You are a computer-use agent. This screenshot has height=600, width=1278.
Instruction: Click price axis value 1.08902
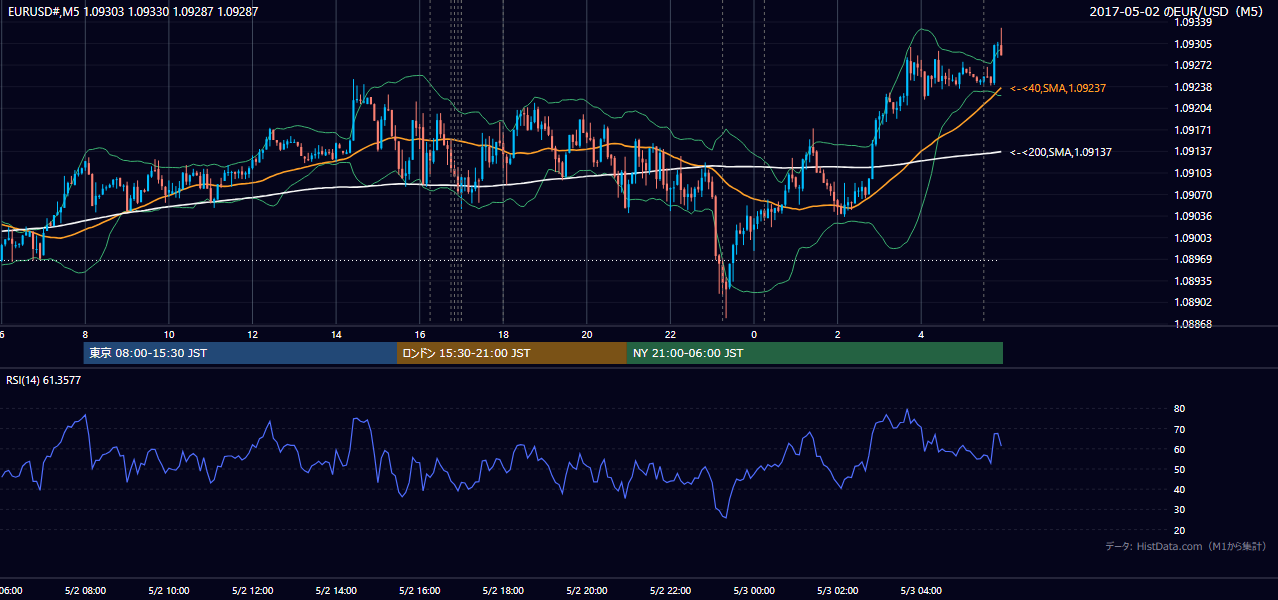tap(1193, 302)
